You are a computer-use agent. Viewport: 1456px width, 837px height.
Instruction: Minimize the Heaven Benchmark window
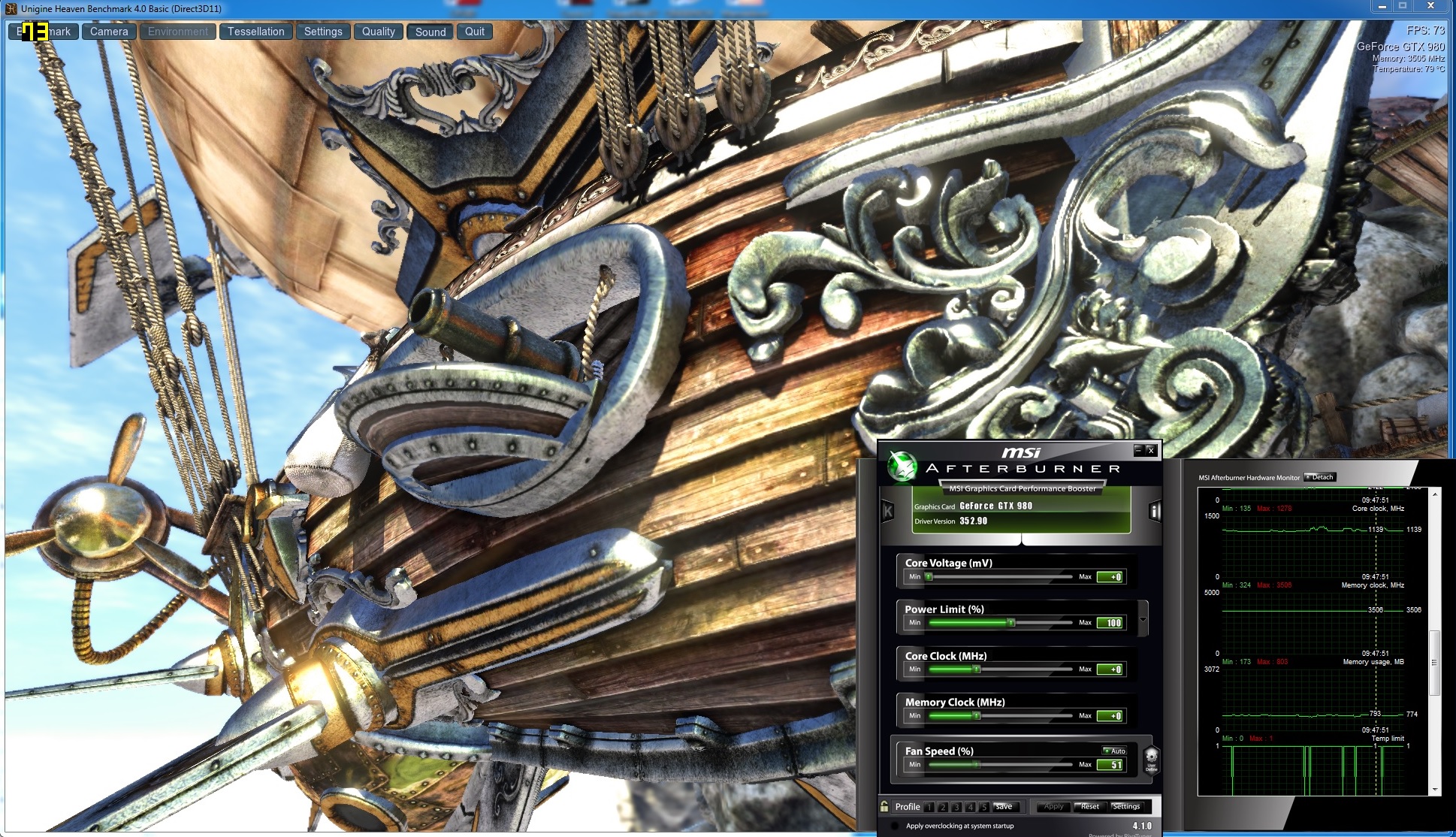1381,7
